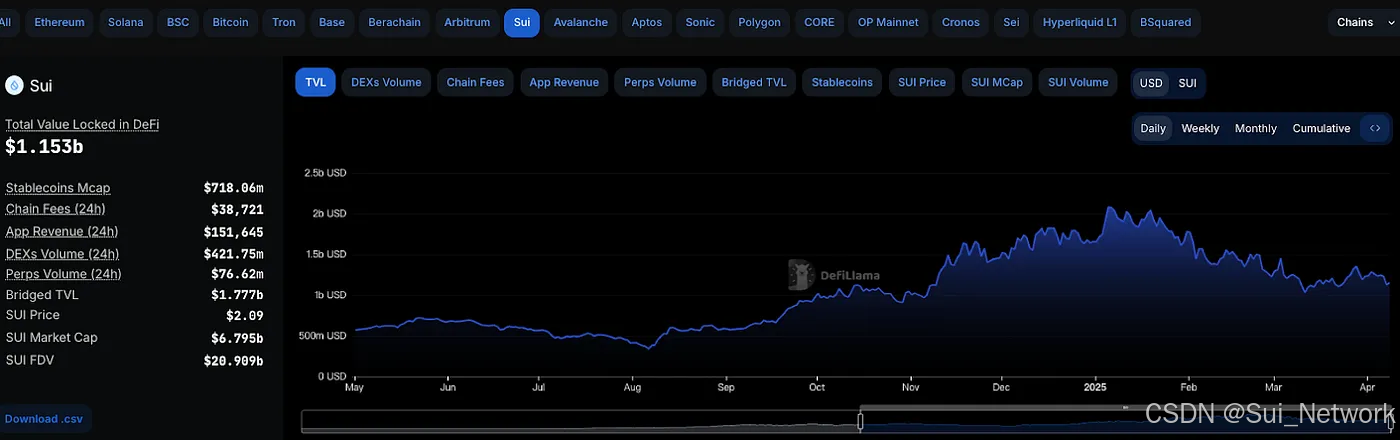1400x440 pixels.
Task: Click the SUI FDV row label
Action: (x=30, y=360)
